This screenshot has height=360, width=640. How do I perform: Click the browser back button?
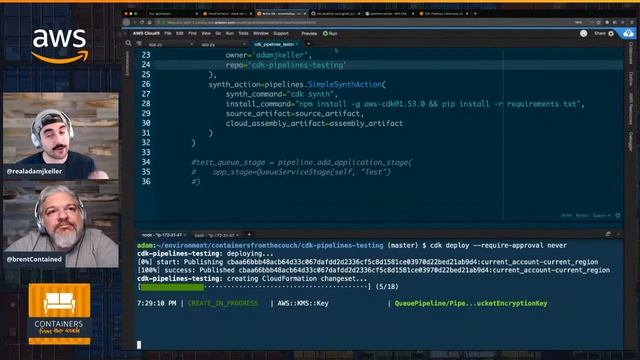pyautogui.click(x=127, y=22)
